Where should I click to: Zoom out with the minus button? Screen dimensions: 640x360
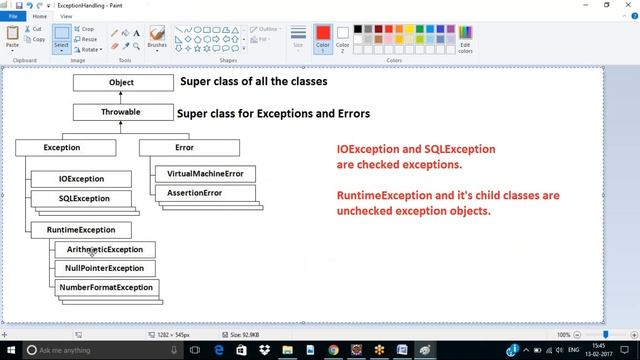tap(577, 335)
